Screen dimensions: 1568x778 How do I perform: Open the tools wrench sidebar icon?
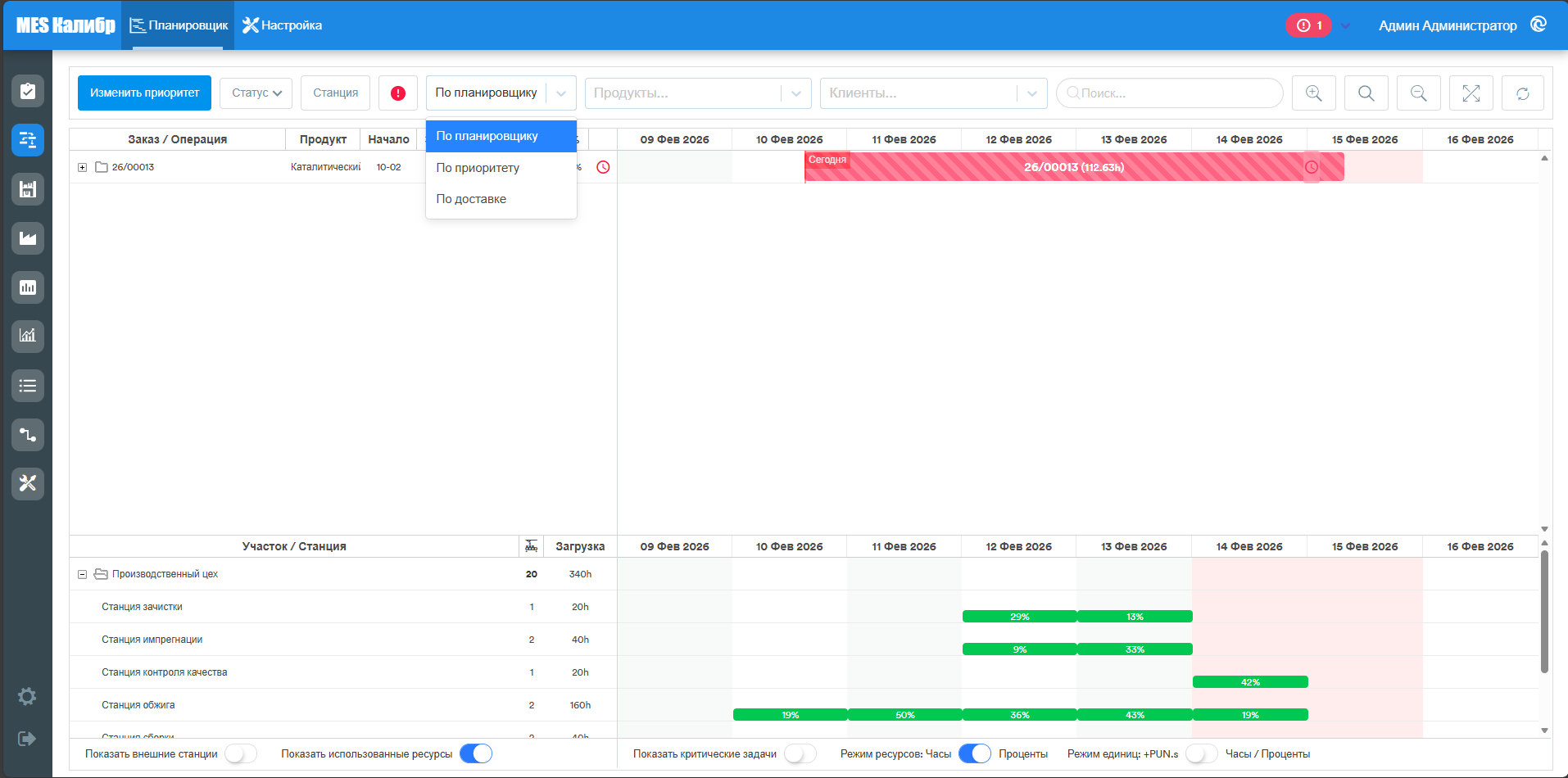(27, 483)
